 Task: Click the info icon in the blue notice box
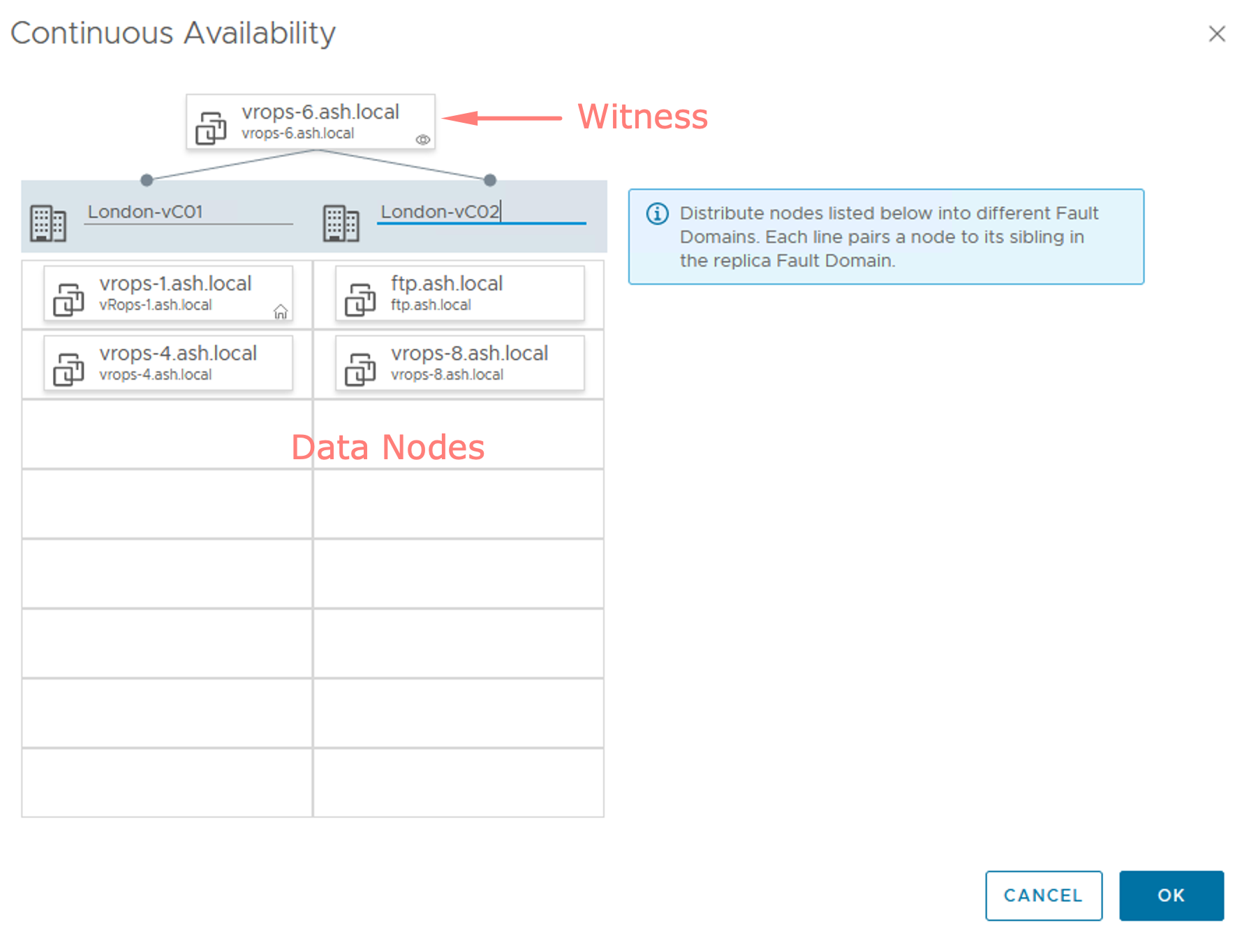pos(657,214)
